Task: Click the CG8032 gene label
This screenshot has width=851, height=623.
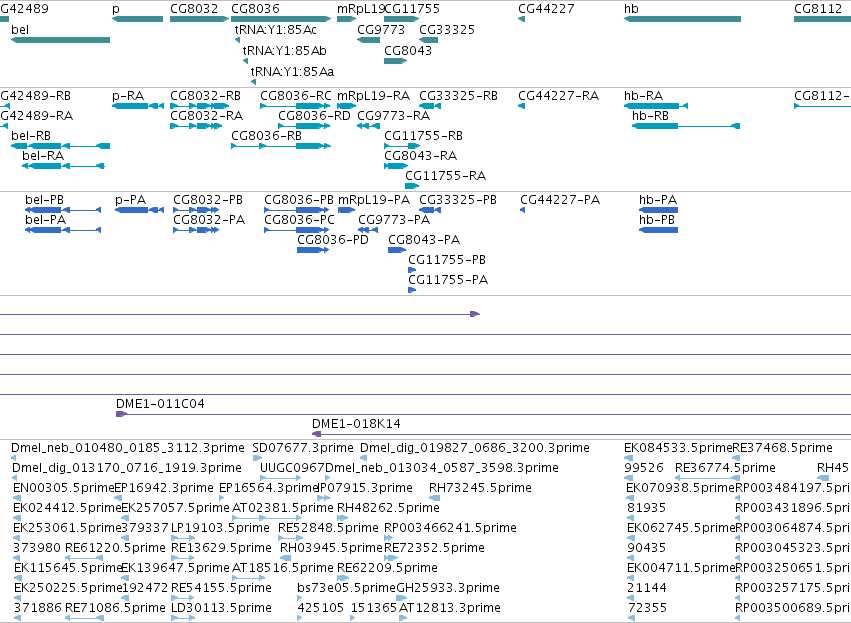Action: click(194, 9)
